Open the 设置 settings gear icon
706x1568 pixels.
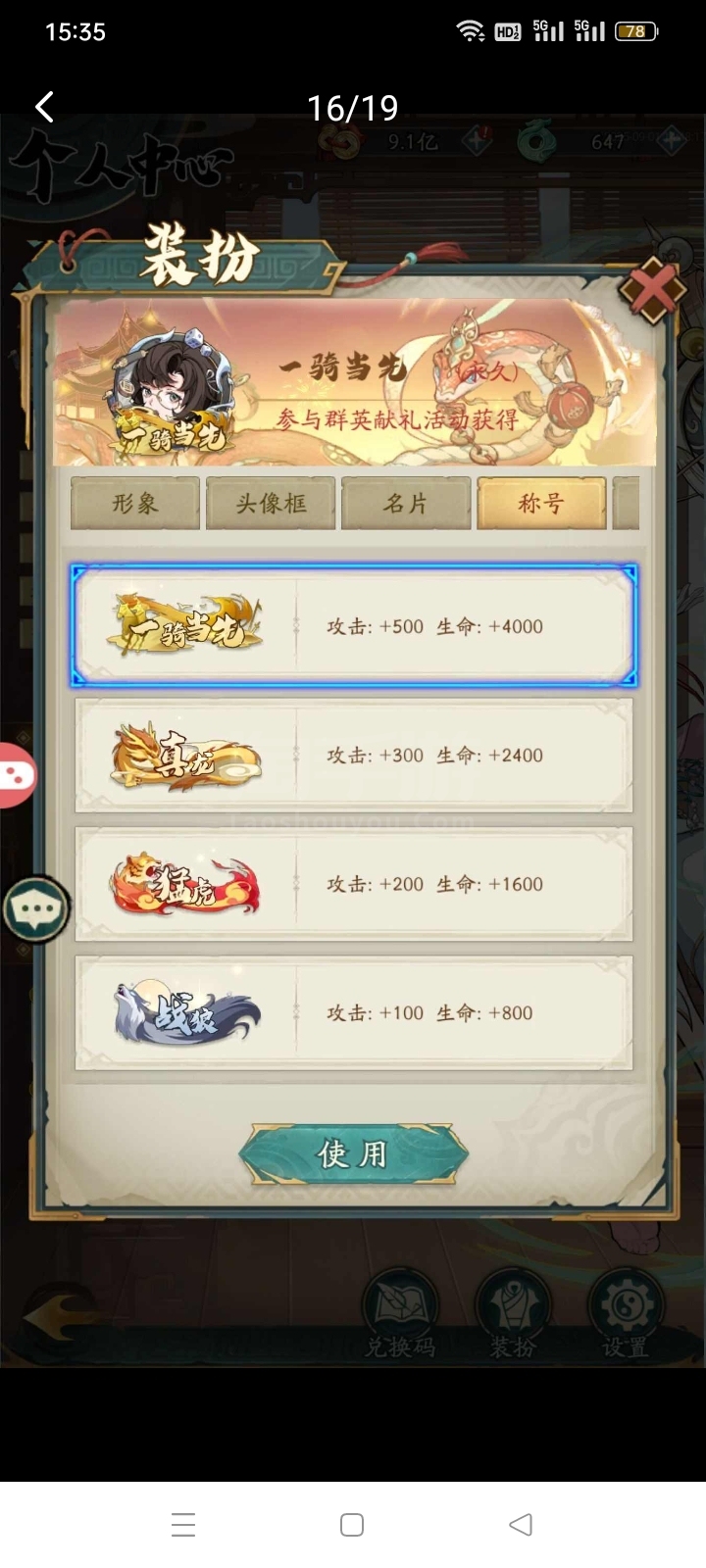pyautogui.click(x=625, y=1313)
